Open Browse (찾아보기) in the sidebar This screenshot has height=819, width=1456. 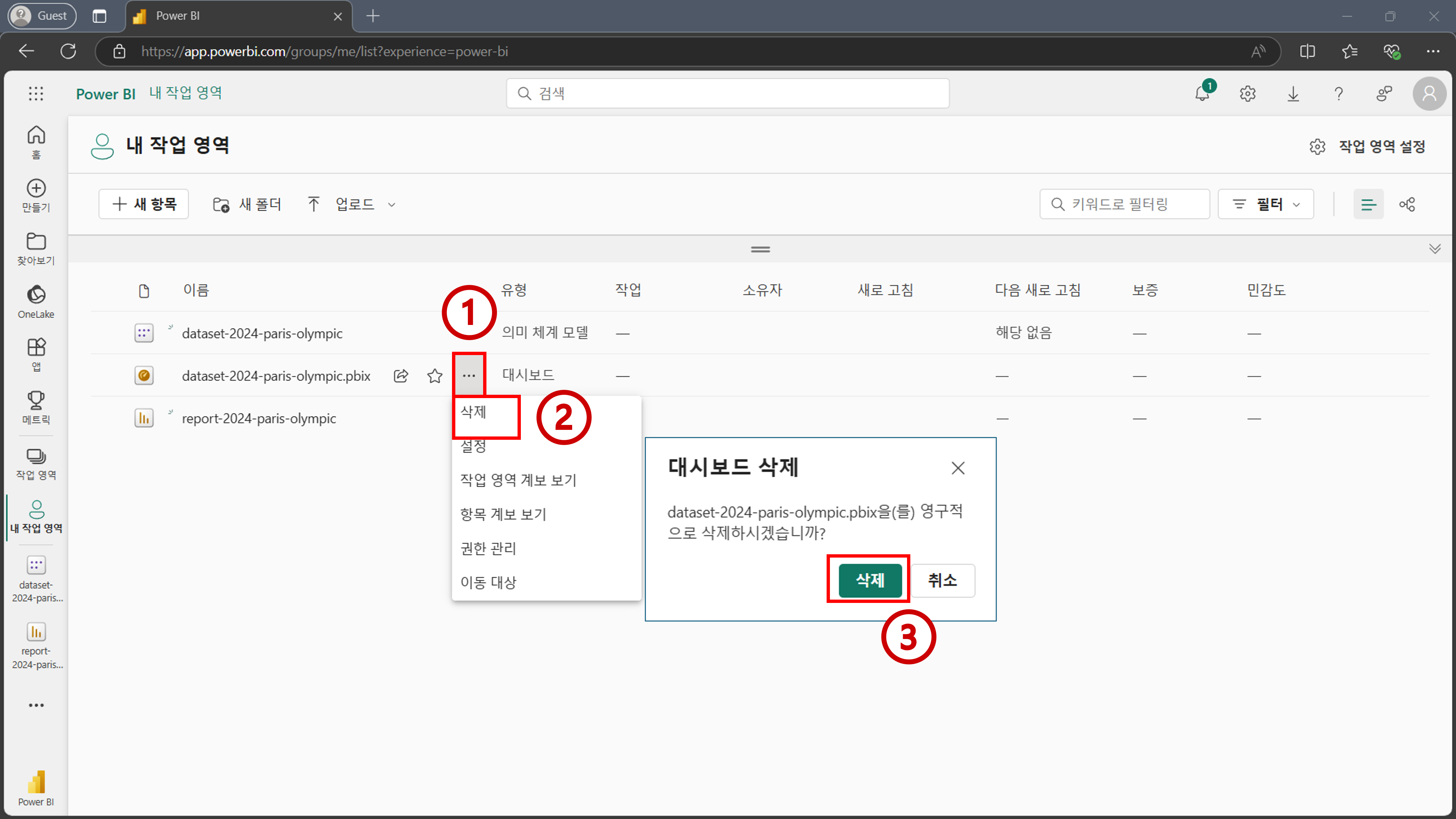click(x=36, y=249)
